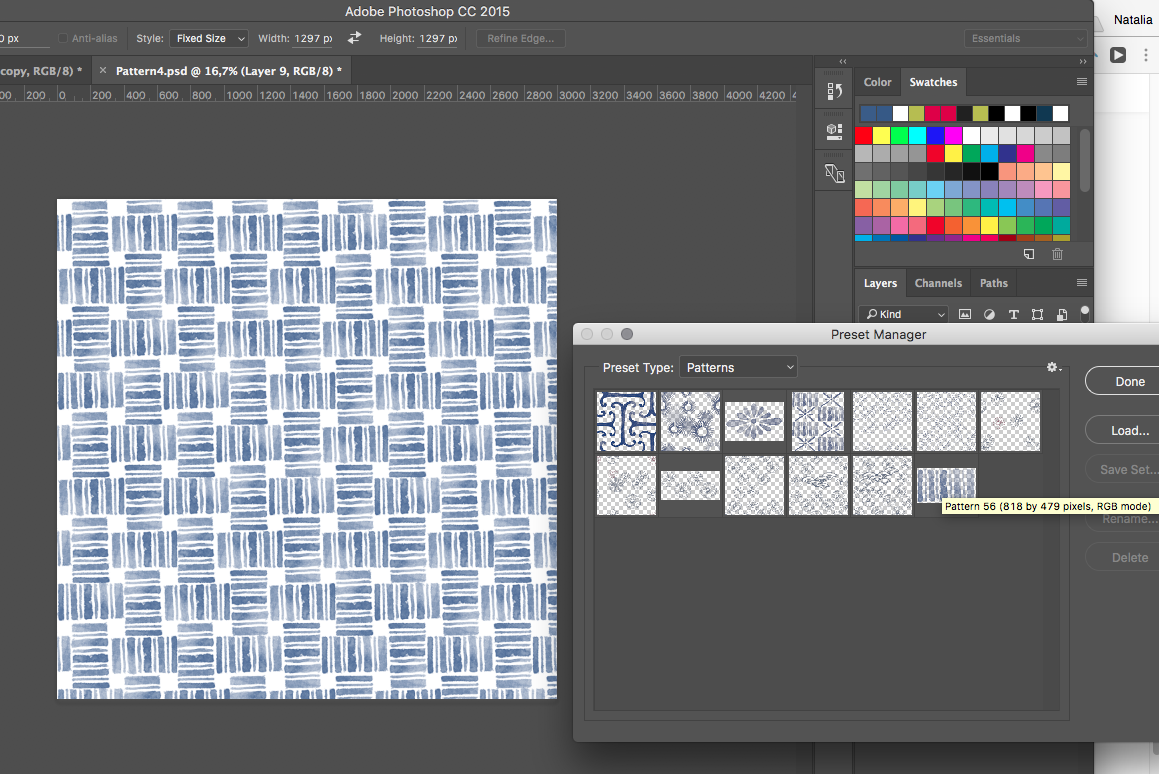This screenshot has width=1159, height=774.
Task: Click Done in the Preset Manager
Action: coord(1129,381)
